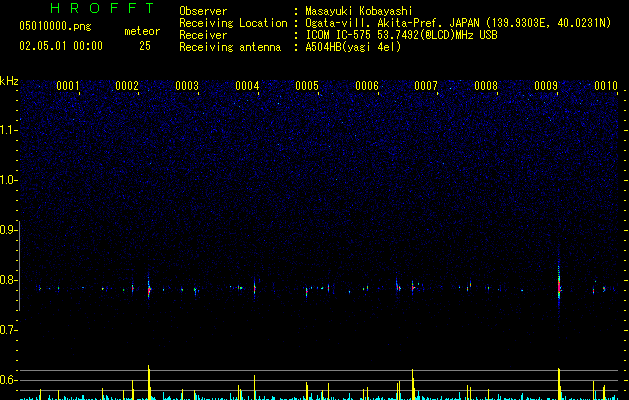Click time marker 0006
Screen dimensions: 629x400
(367, 86)
